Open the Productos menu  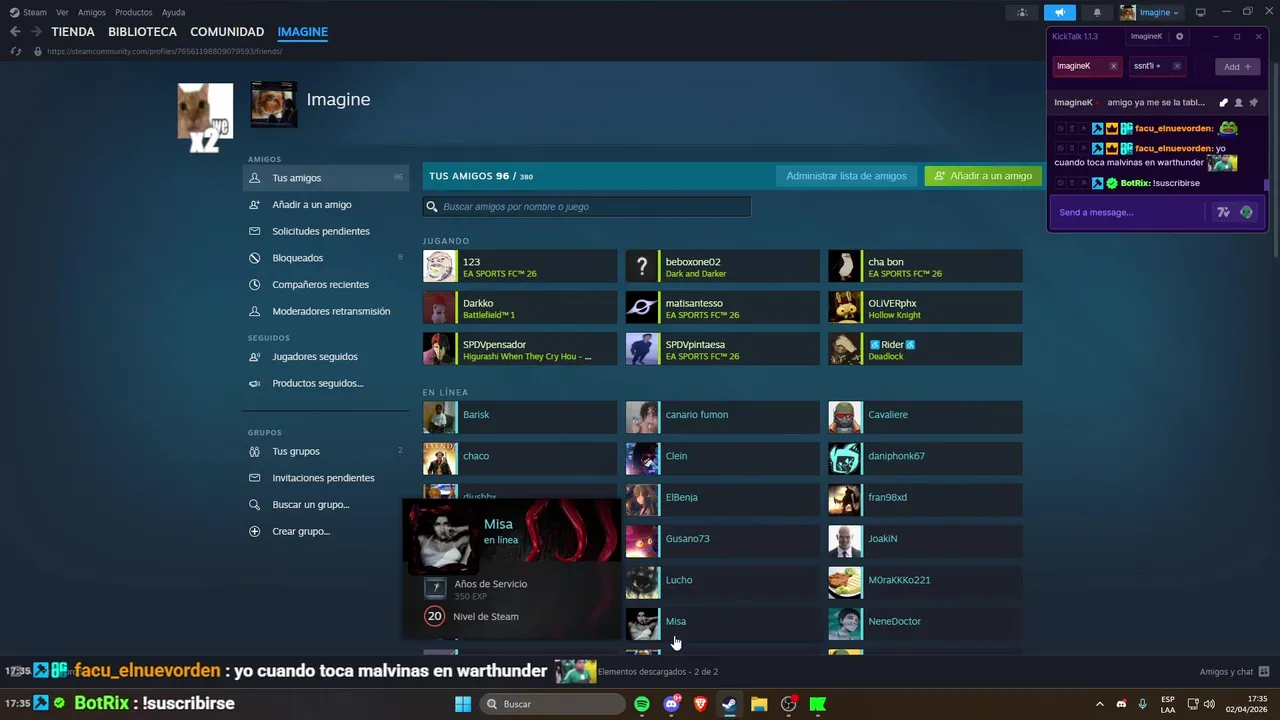[x=134, y=12]
